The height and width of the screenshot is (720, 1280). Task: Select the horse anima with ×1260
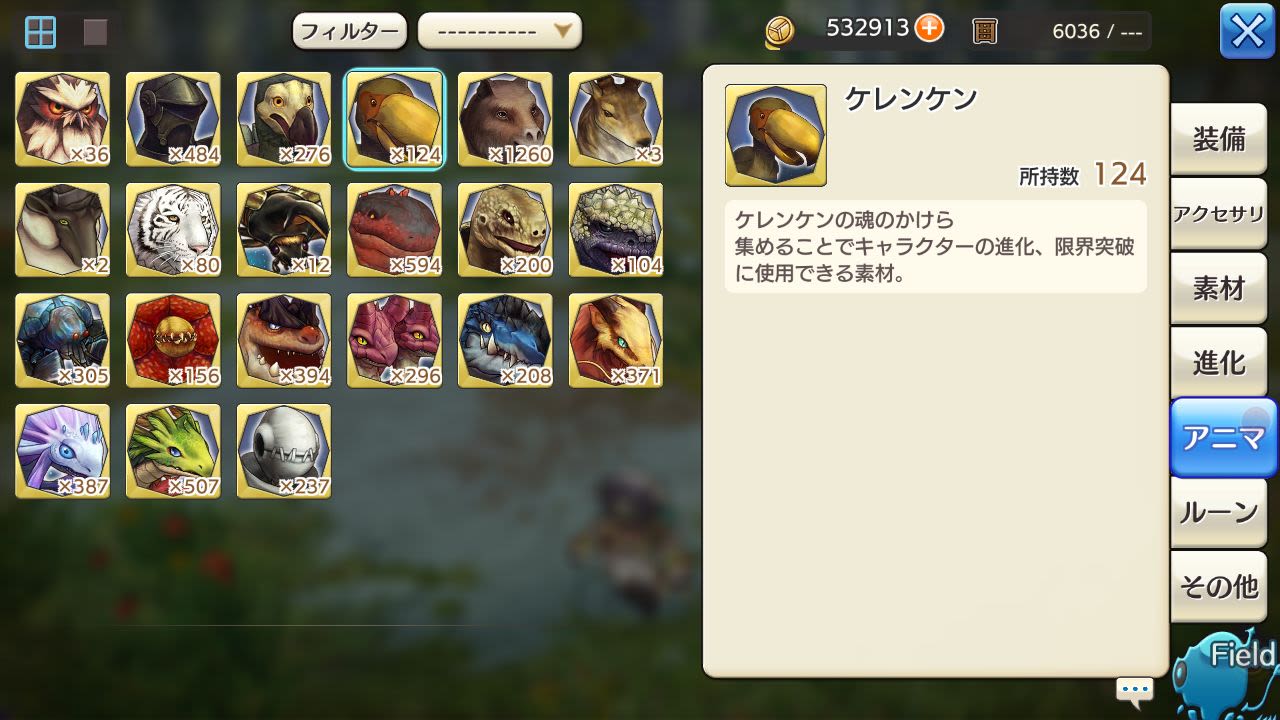[x=505, y=119]
